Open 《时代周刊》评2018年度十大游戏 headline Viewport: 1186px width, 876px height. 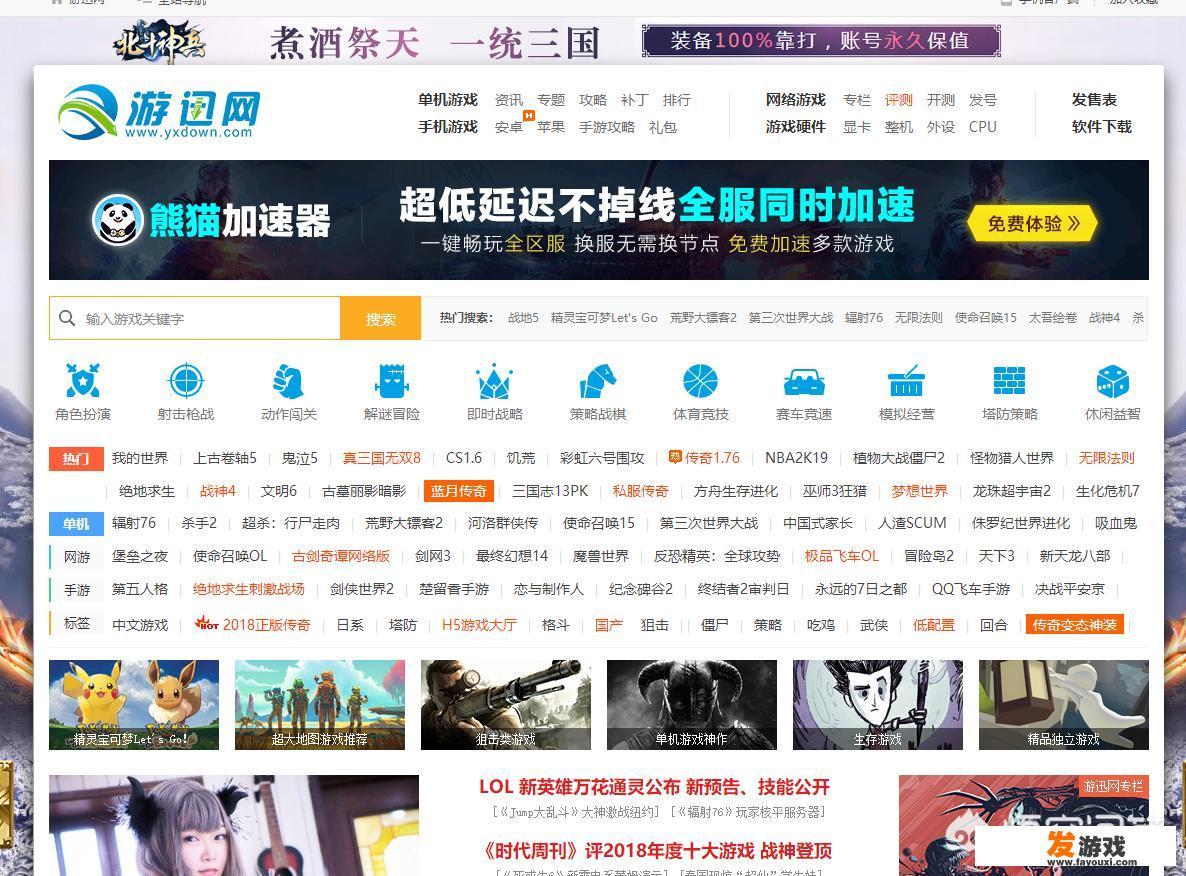[x=658, y=851]
